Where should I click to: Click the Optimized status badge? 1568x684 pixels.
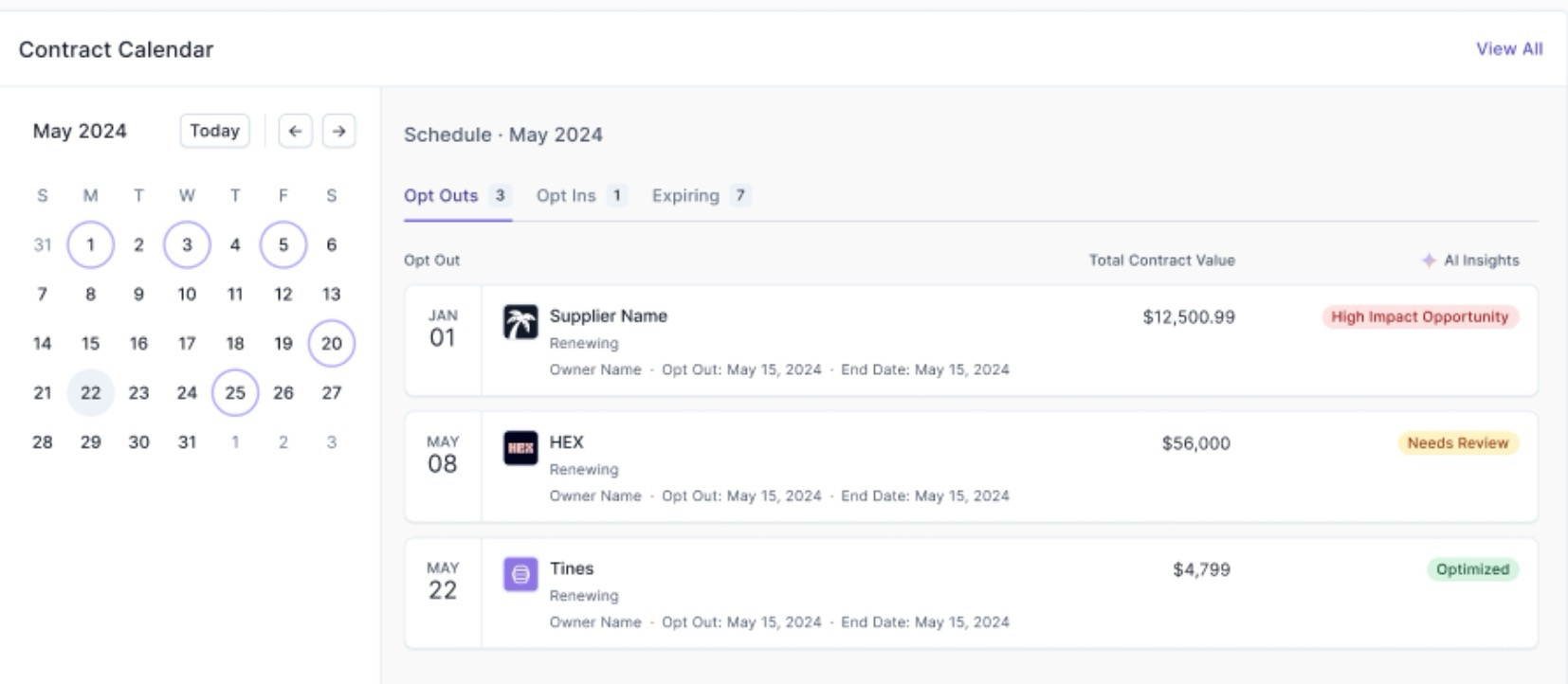click(x=1472, y=569)
